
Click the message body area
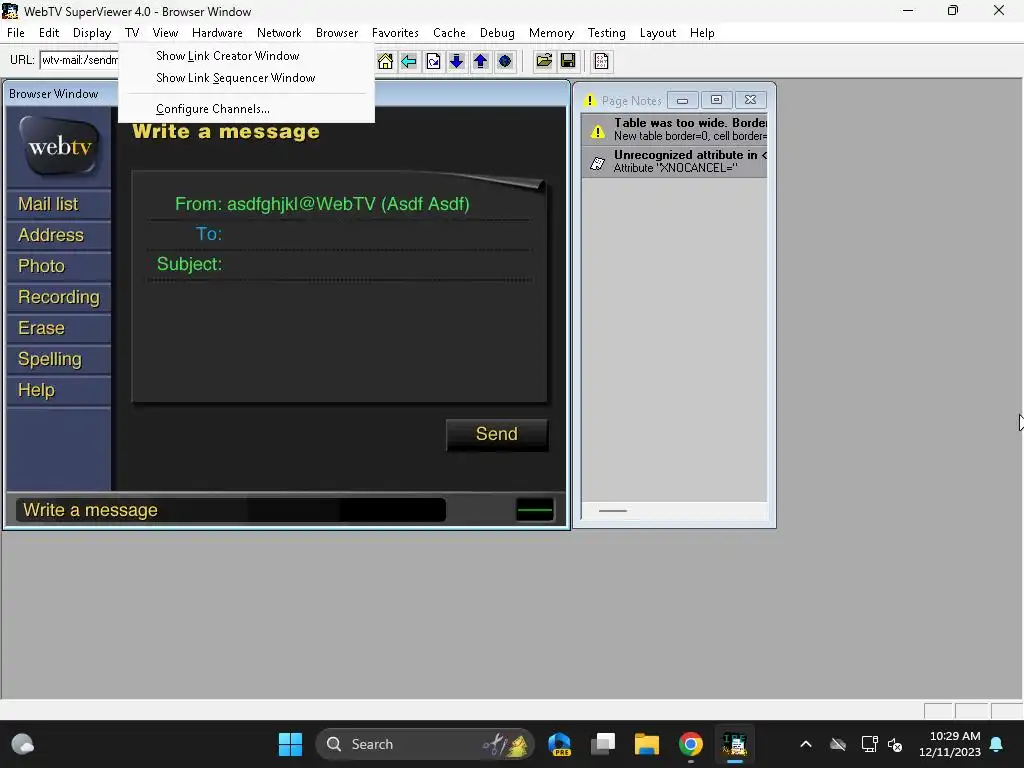(x=340, y=340)
